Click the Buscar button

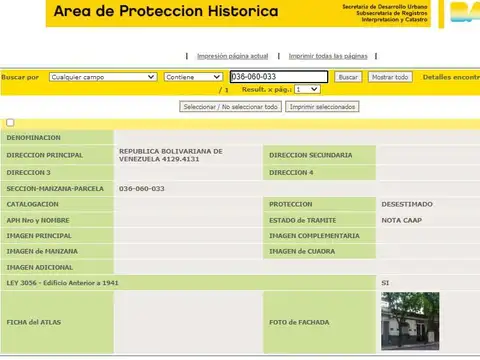tap(348, 77)
